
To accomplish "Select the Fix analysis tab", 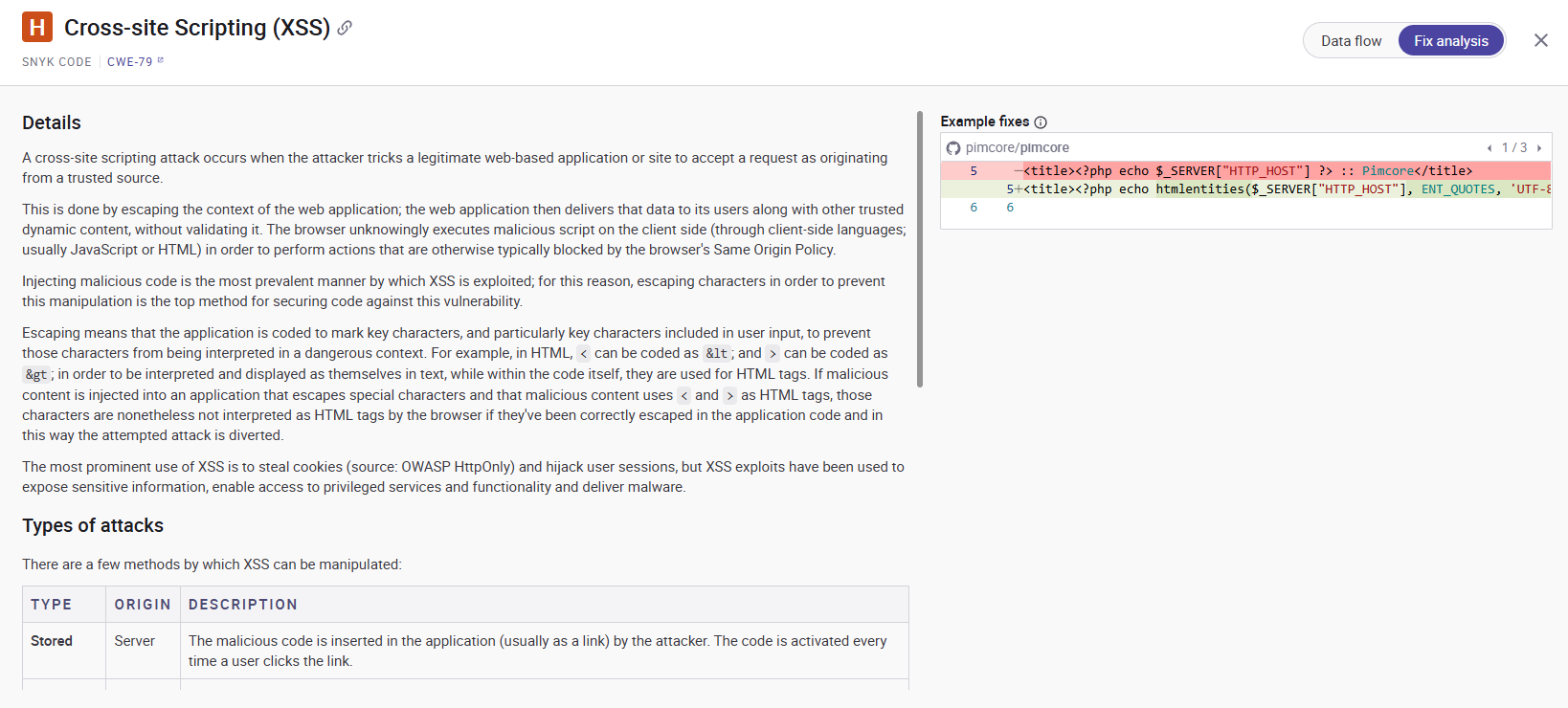I will 1450,41.
